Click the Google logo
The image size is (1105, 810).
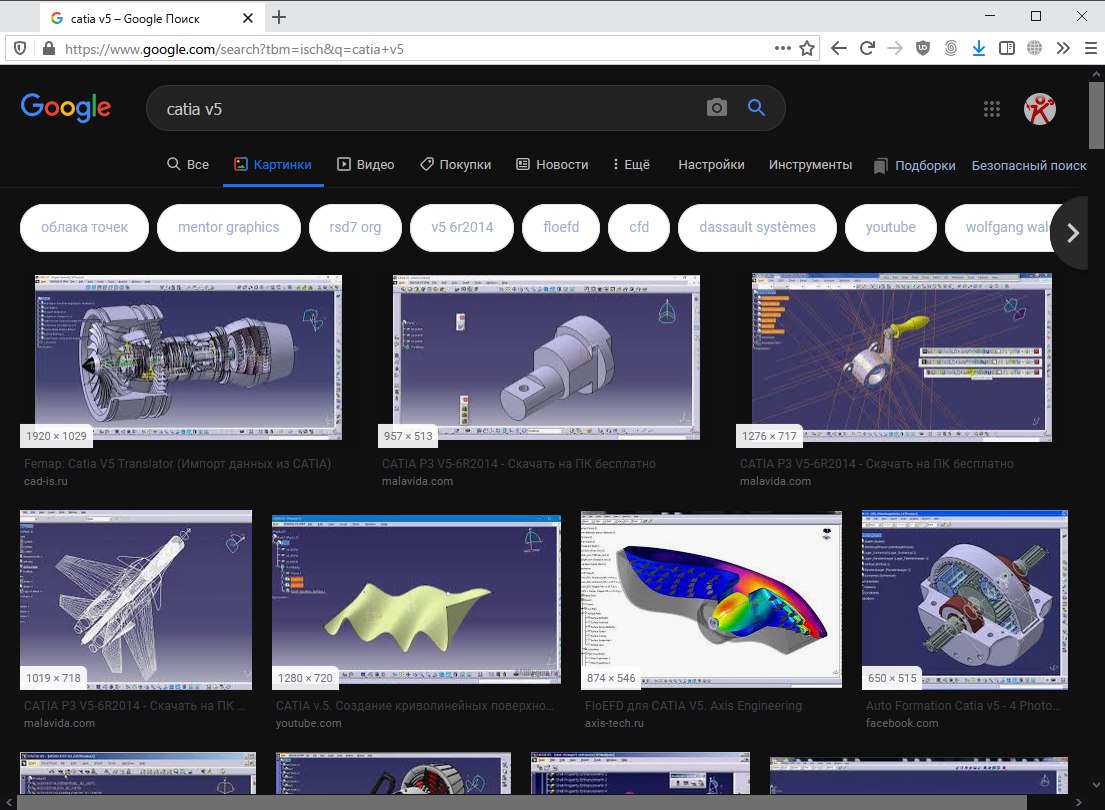click(66, 108)
